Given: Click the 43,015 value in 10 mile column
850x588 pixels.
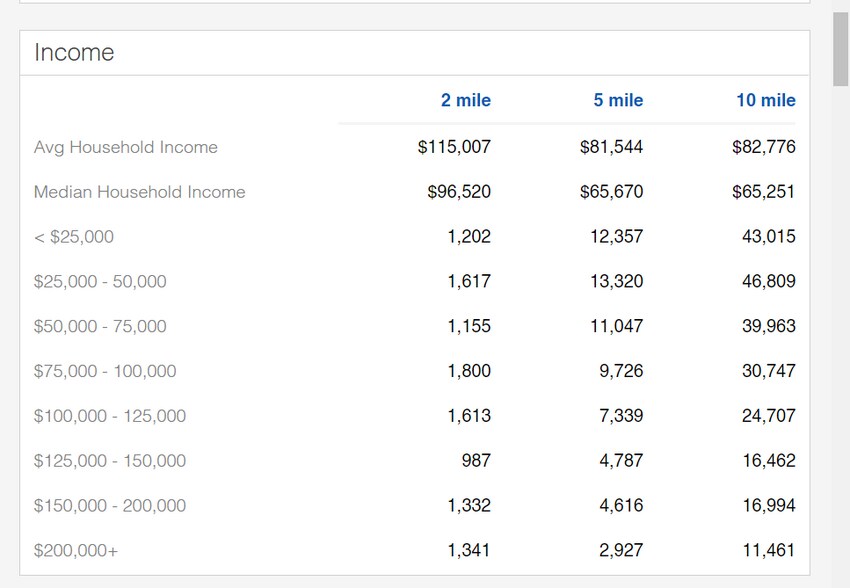Looking at the screenshot, I should click(768, 237).
